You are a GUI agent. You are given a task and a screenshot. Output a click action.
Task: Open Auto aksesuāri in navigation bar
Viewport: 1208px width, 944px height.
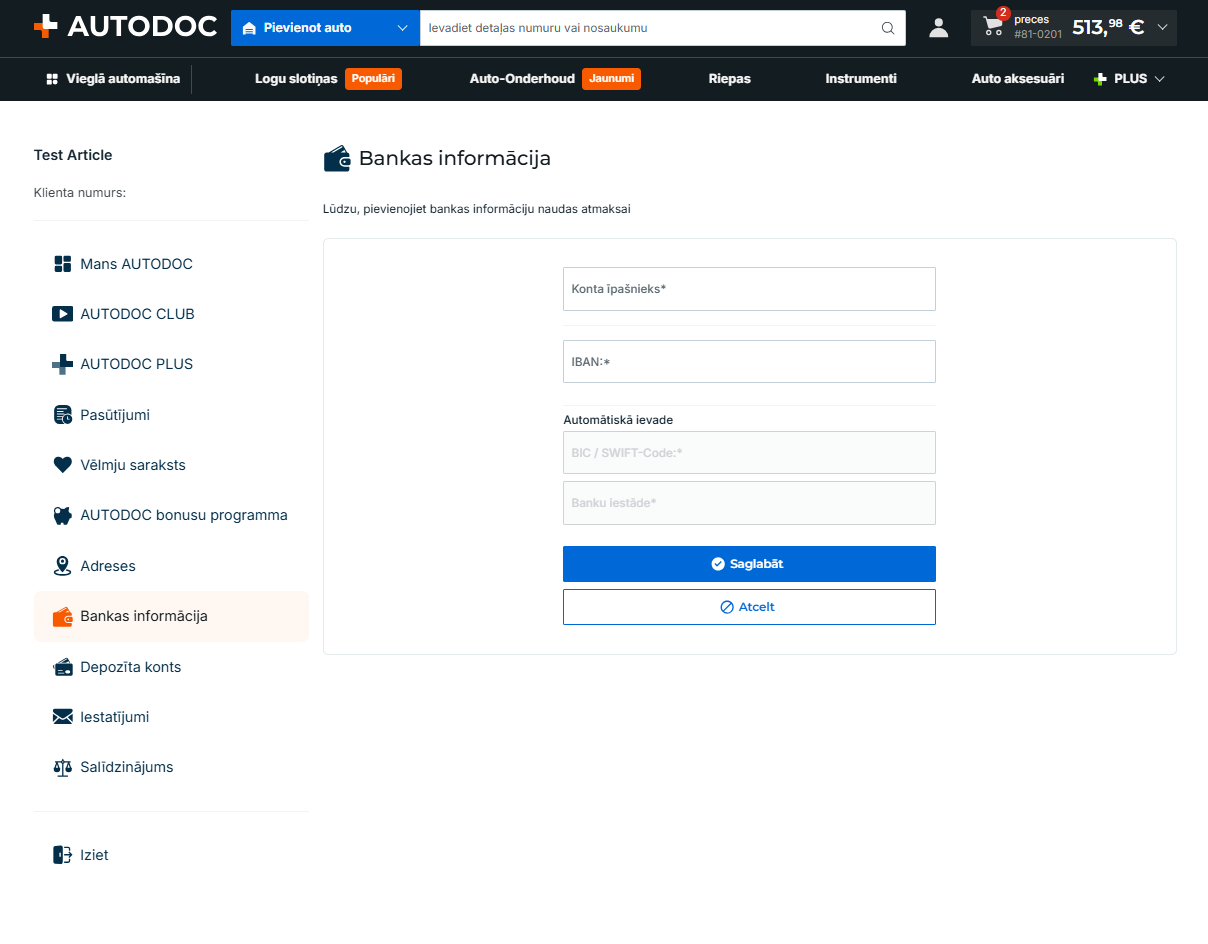tap(1018, 79)
